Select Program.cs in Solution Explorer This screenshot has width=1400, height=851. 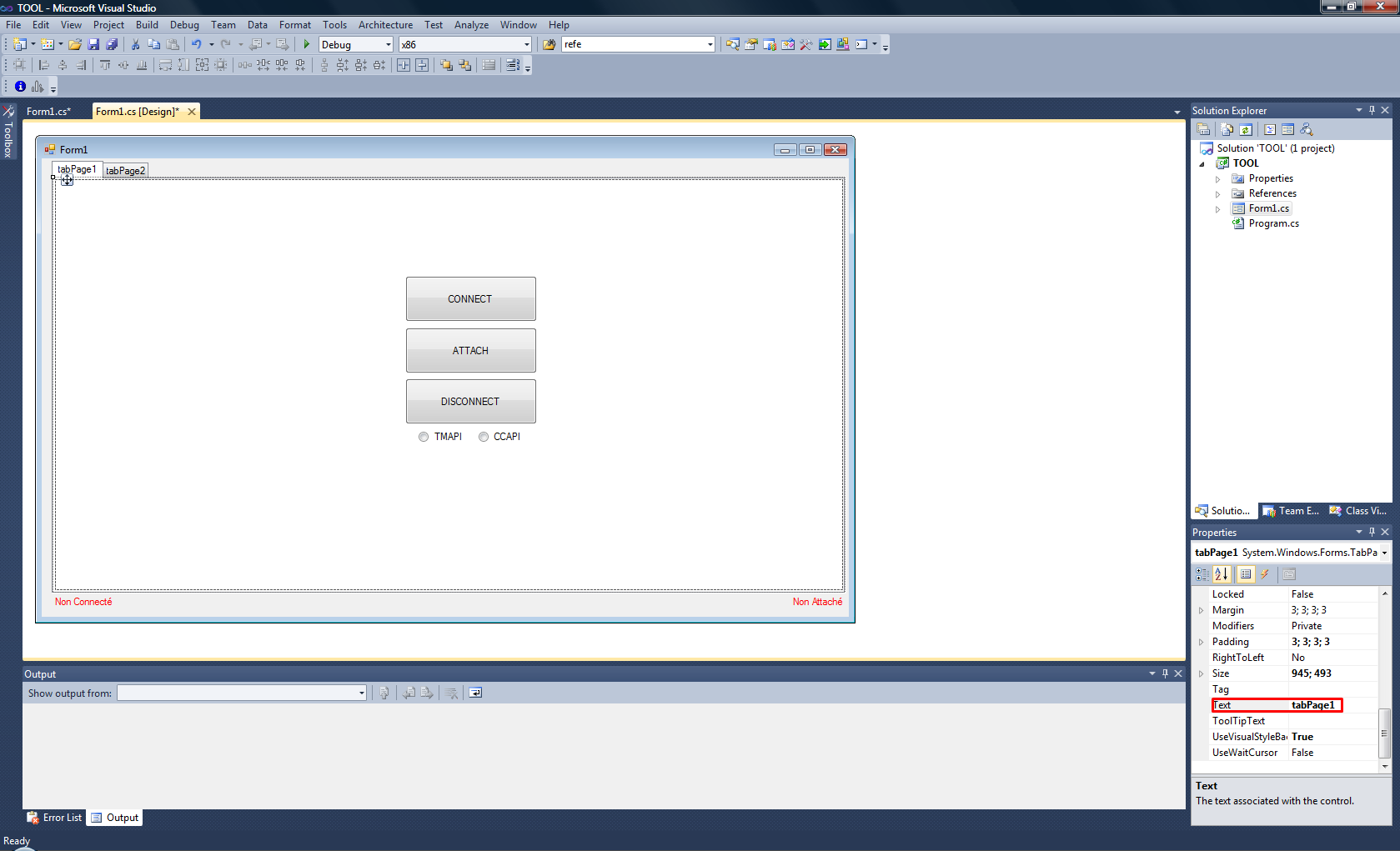pyautogui.click(x=1273, y=223)
